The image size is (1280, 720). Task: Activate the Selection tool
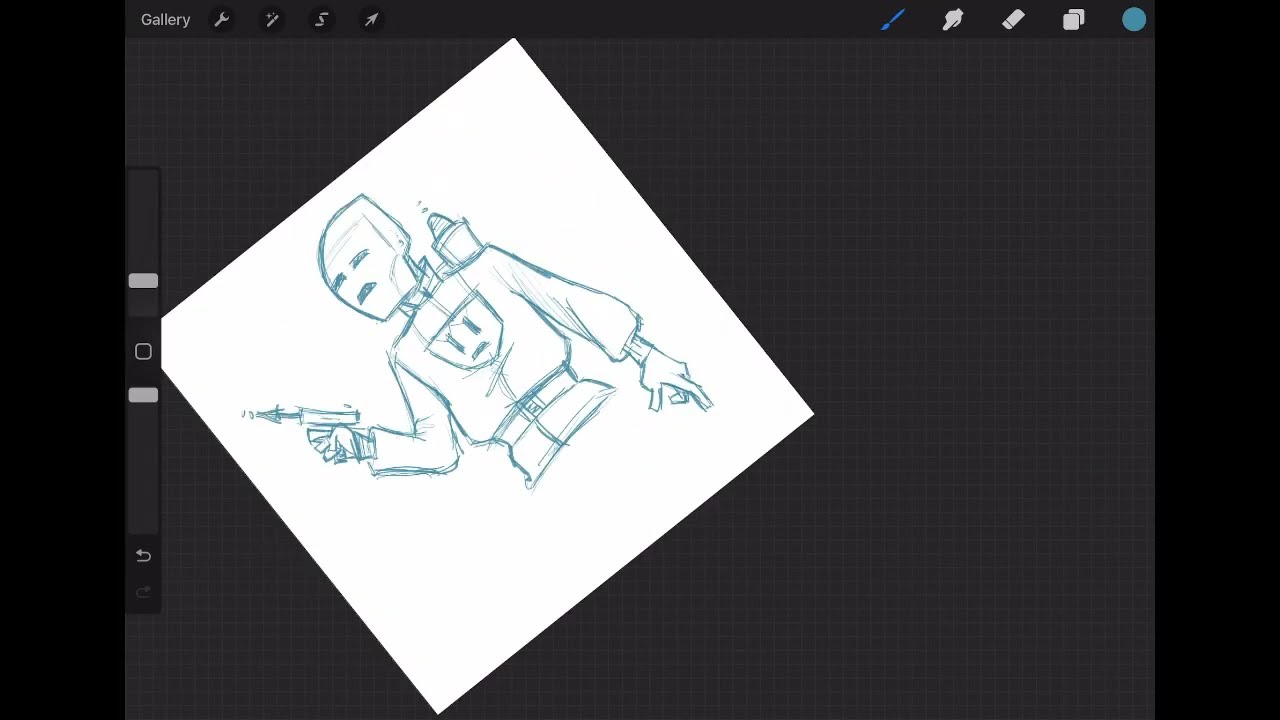click(x=322, y=20)
